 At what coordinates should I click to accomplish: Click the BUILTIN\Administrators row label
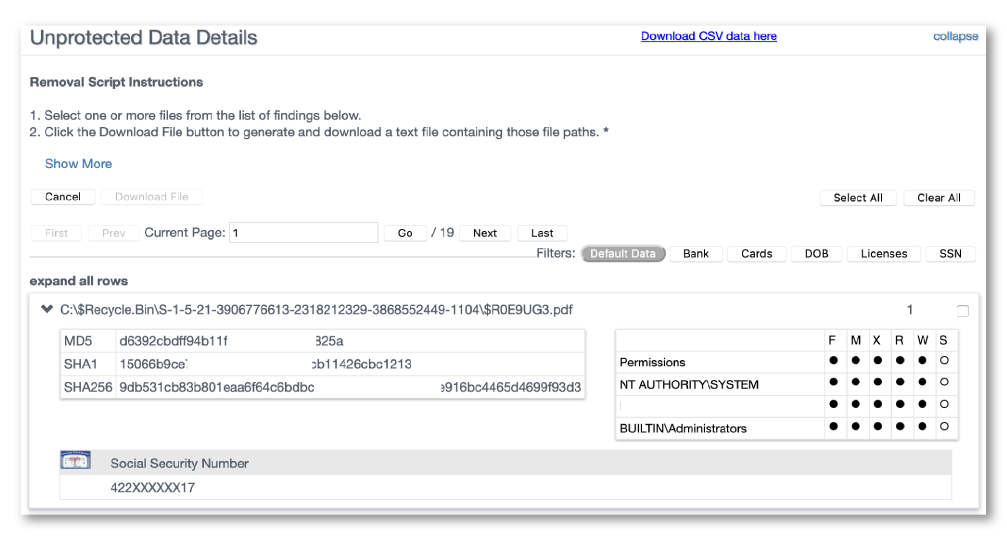pyautogui.click(x=683, y=428)
